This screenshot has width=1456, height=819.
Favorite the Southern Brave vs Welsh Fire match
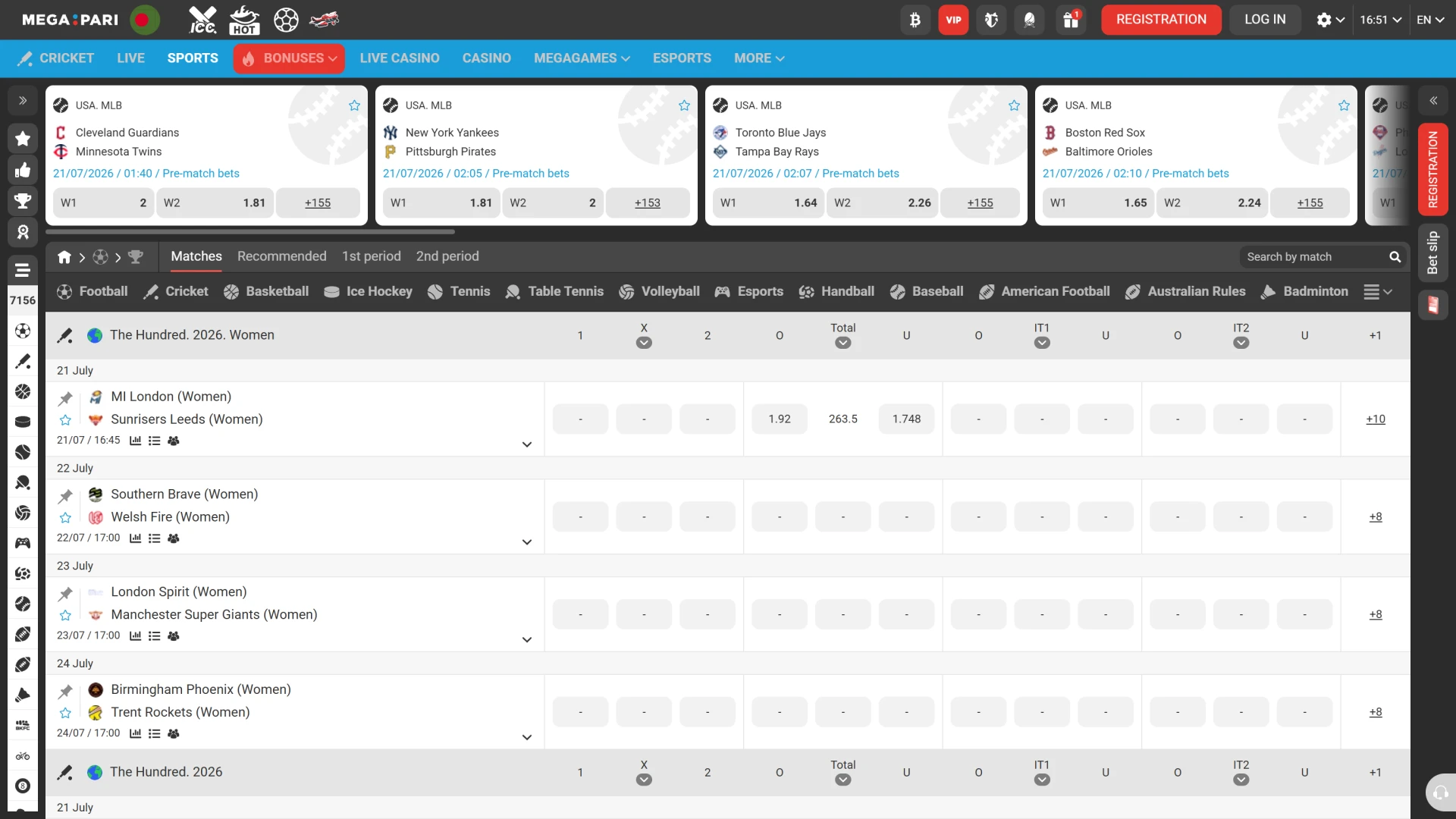(65, 518)
